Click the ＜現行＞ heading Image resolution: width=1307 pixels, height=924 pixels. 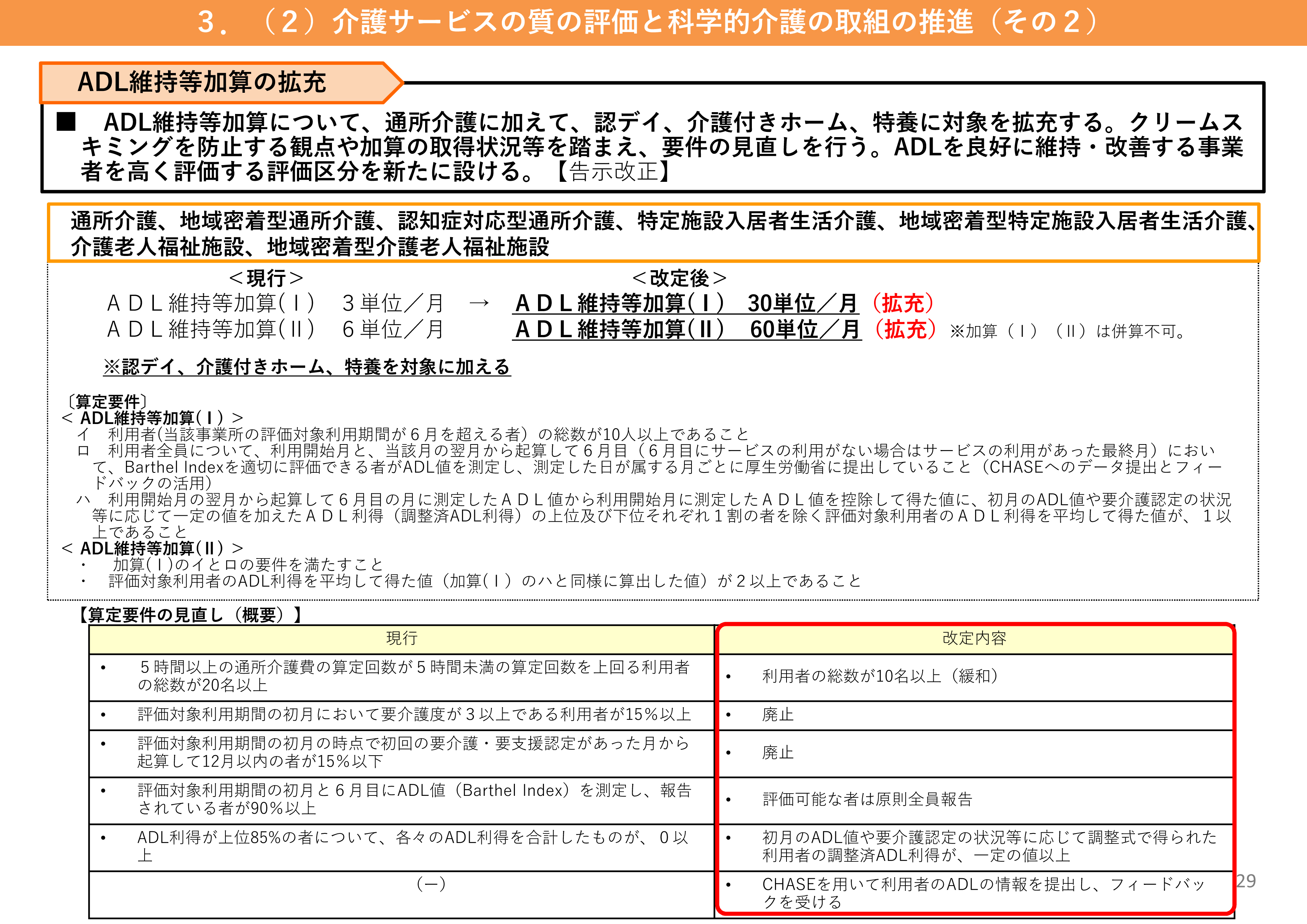pos(266,278)
